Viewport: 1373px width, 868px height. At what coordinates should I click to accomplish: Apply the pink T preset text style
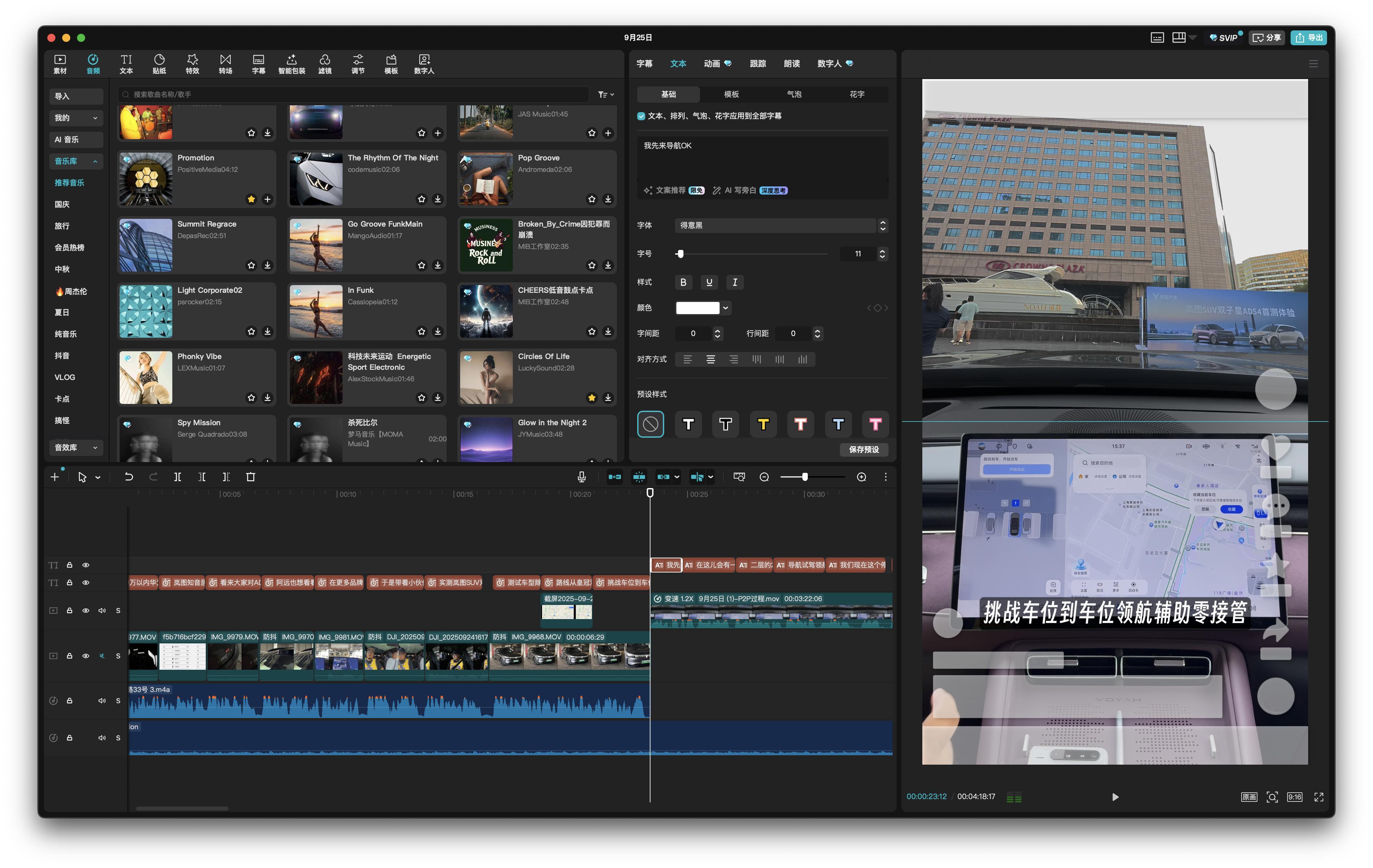875,424
